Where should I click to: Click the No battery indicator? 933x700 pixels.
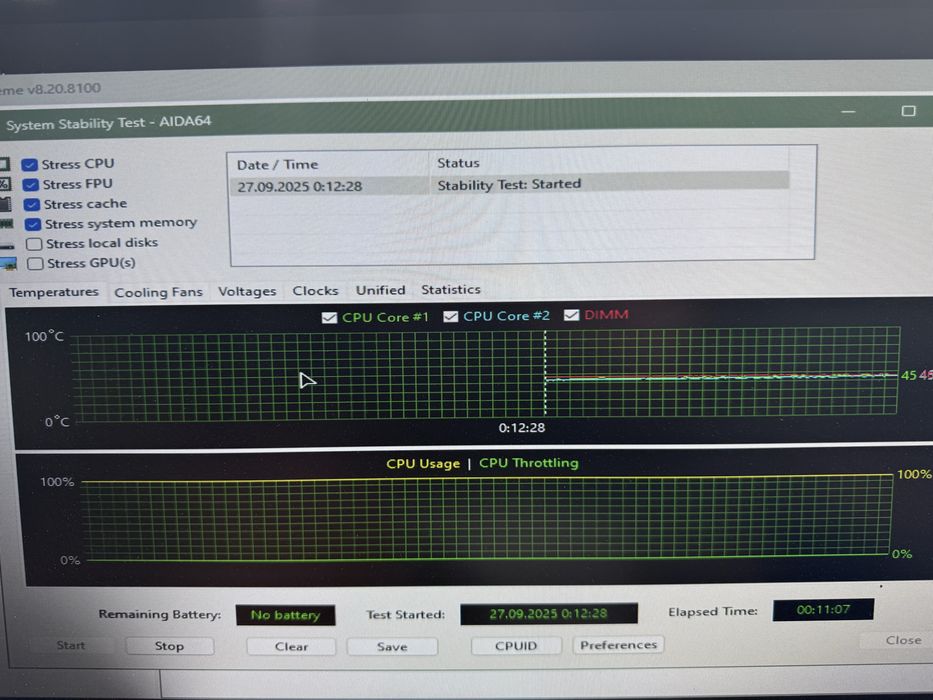click(x=286, y=615)
